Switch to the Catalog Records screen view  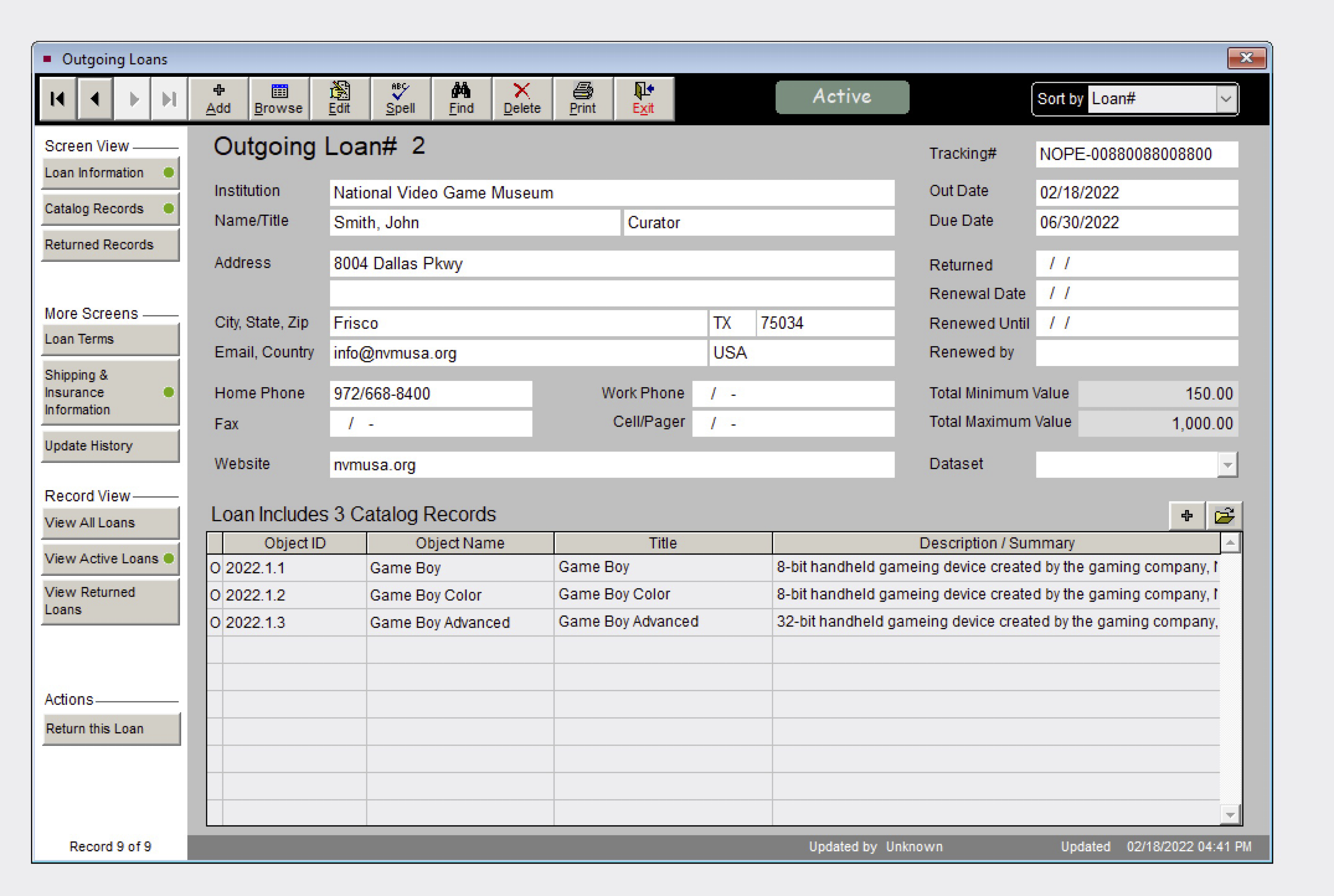(x=110, y=209)
